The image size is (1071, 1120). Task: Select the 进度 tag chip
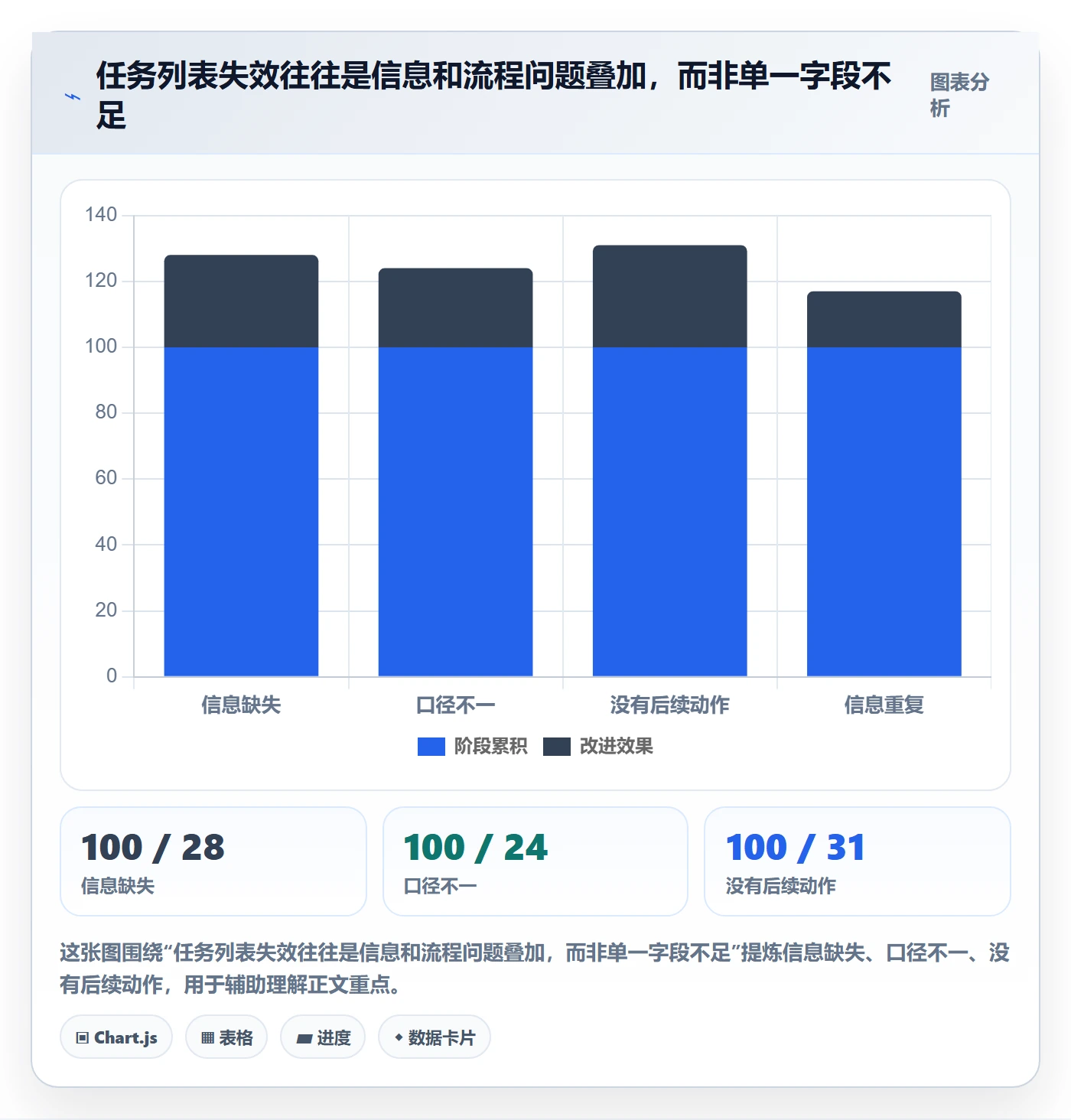[x=323, y=1037]
